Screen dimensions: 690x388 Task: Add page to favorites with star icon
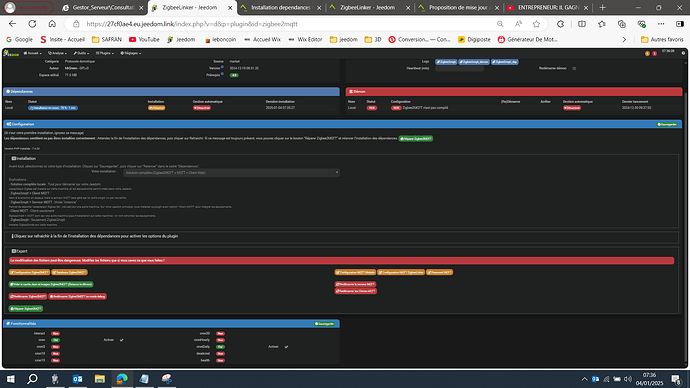(x=536, y=24)
